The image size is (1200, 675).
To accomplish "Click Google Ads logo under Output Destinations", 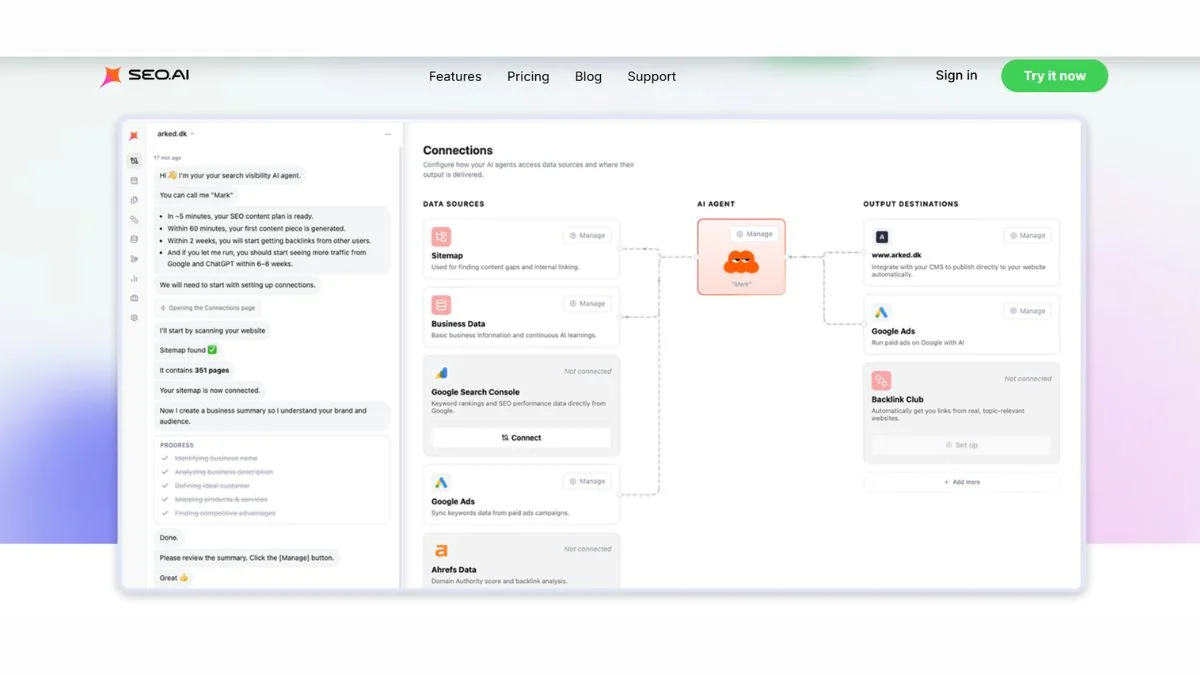I will [881, 312].
